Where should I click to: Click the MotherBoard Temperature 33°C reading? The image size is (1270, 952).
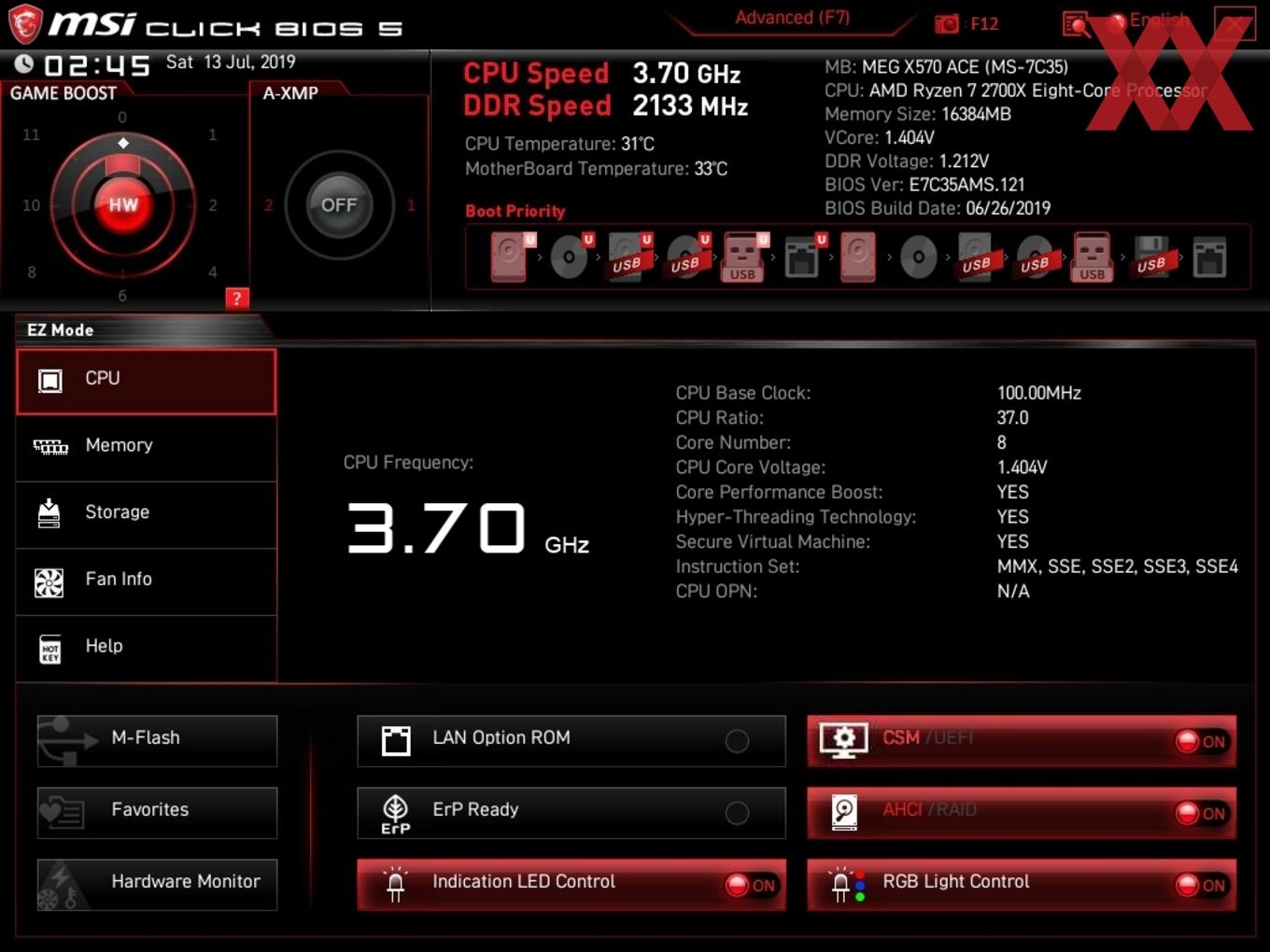pos(596,169)
